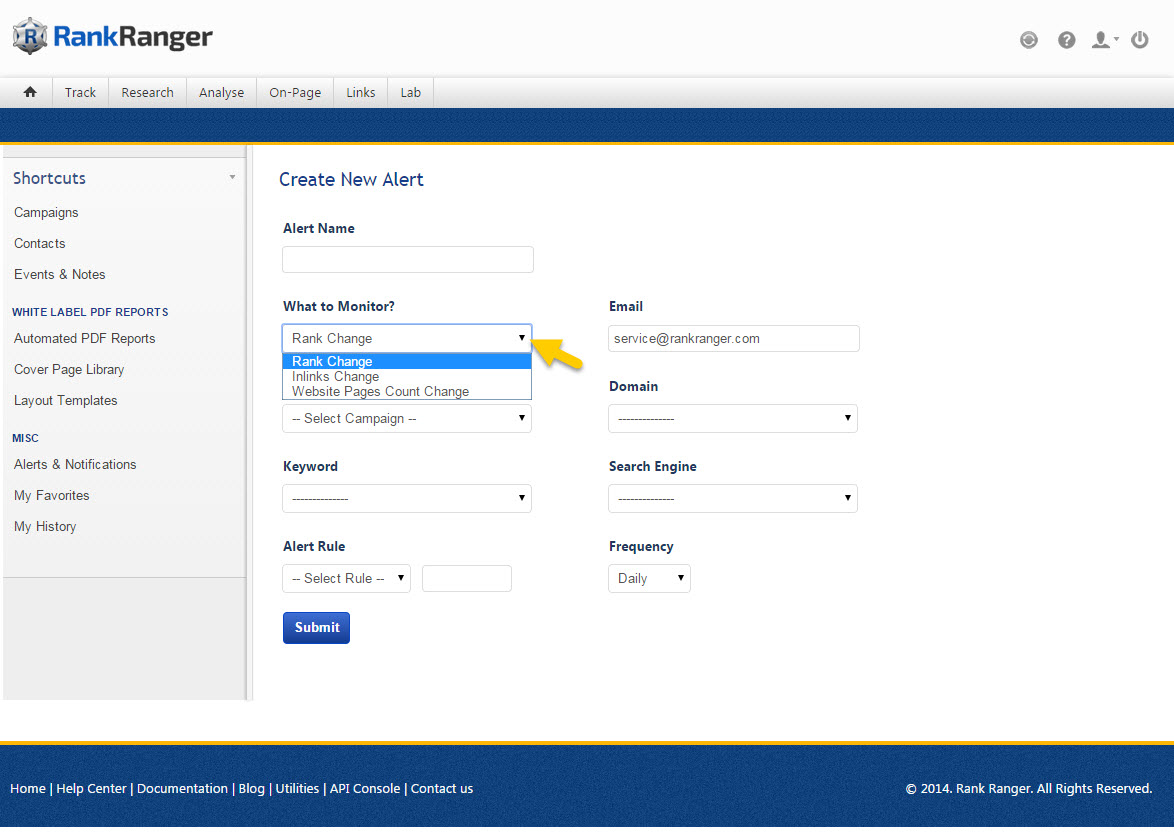
Task: Open the Search Engine dropdown
Action: tap(733, 499)
